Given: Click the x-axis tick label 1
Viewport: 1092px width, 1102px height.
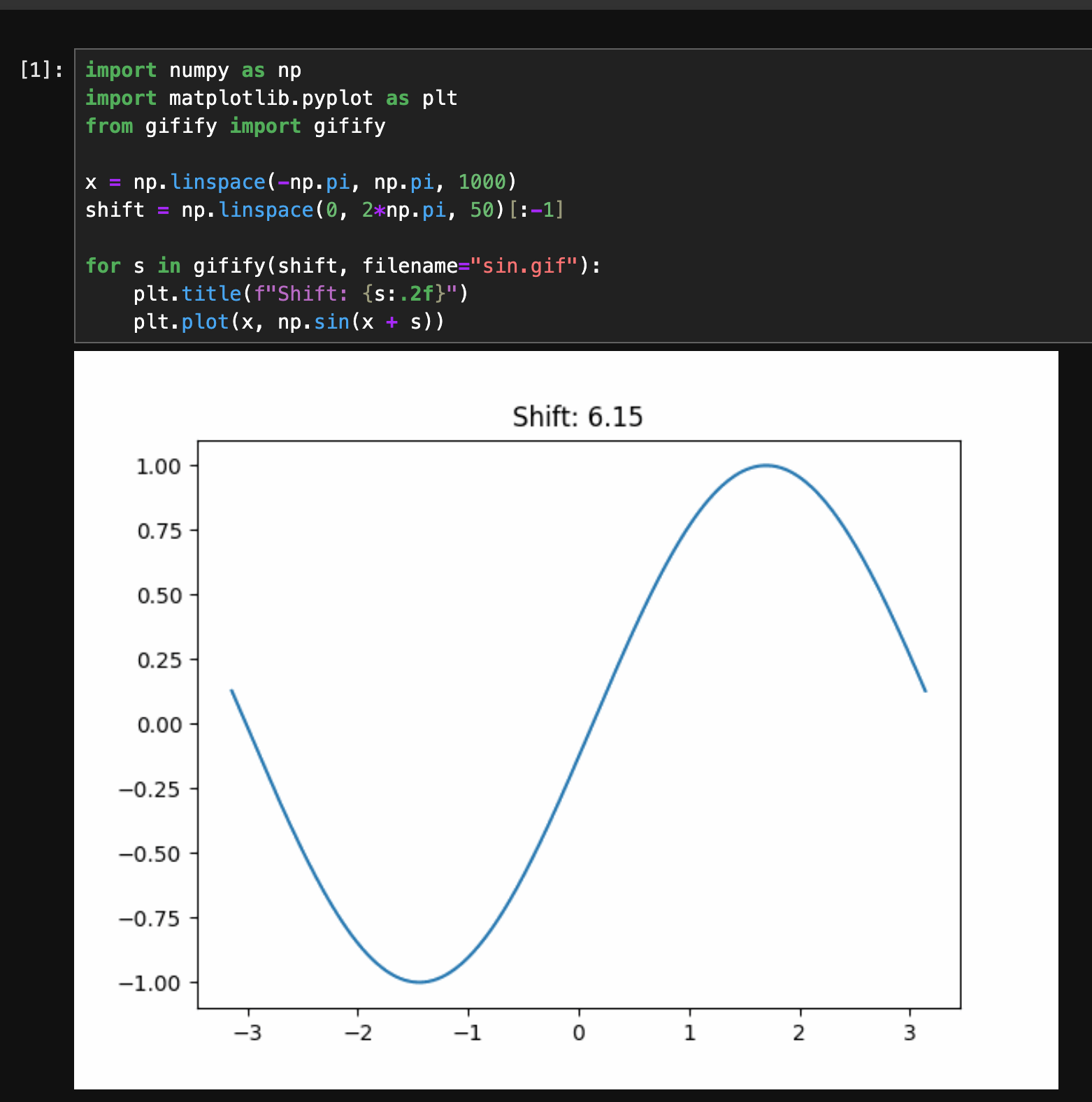Looking at the screenshot, I should coord(689,1032).
